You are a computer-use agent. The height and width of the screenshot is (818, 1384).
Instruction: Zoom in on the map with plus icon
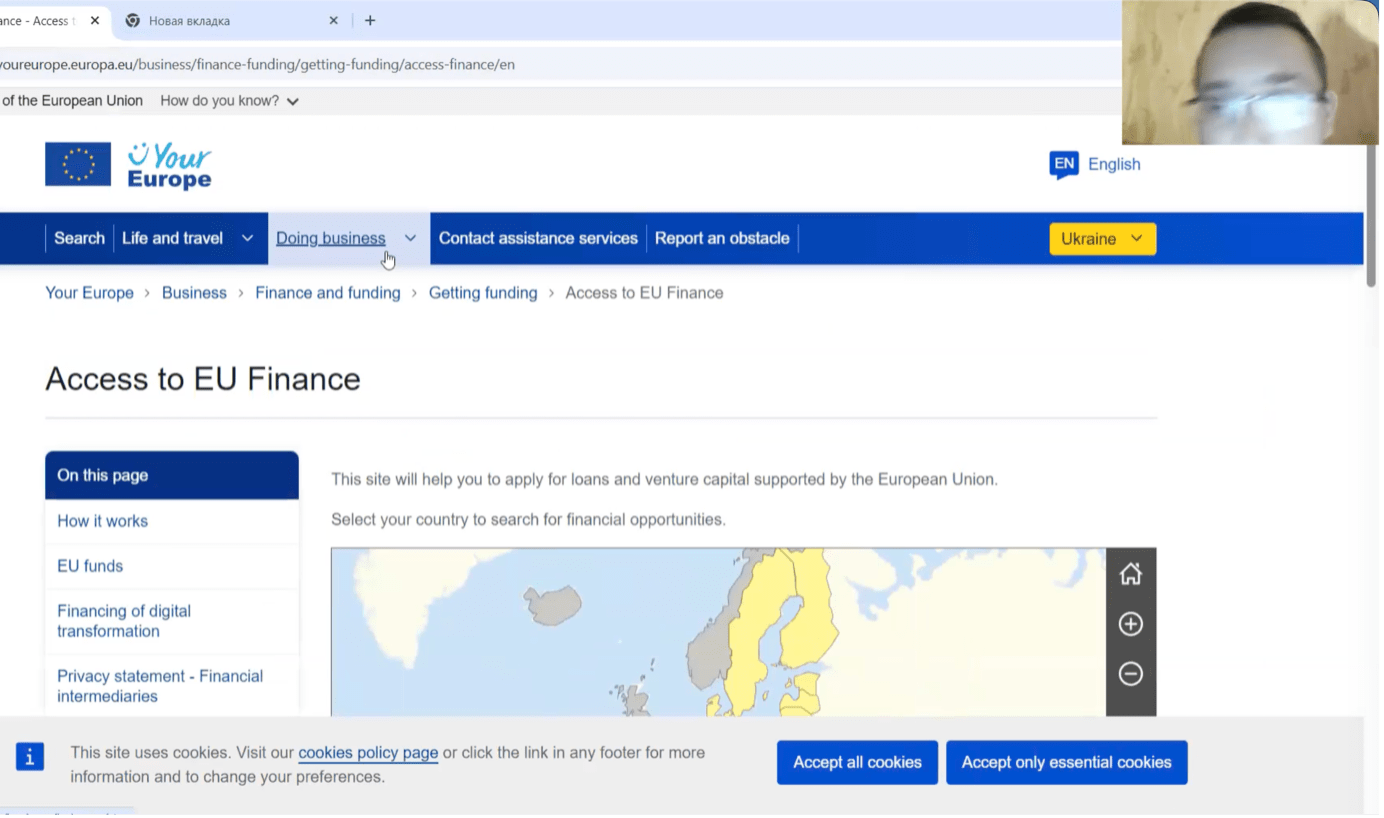pyautogui.click(x=1130, y=624)
